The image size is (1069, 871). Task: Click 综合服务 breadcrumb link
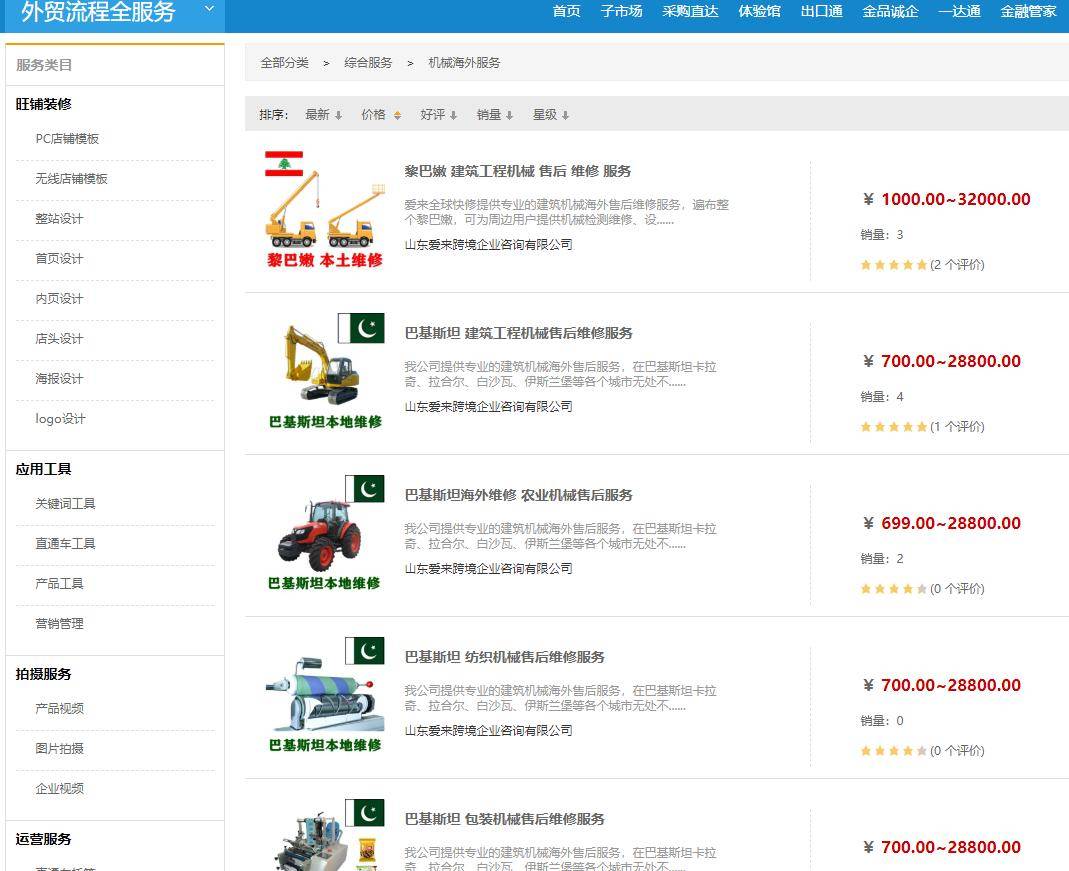368,63
